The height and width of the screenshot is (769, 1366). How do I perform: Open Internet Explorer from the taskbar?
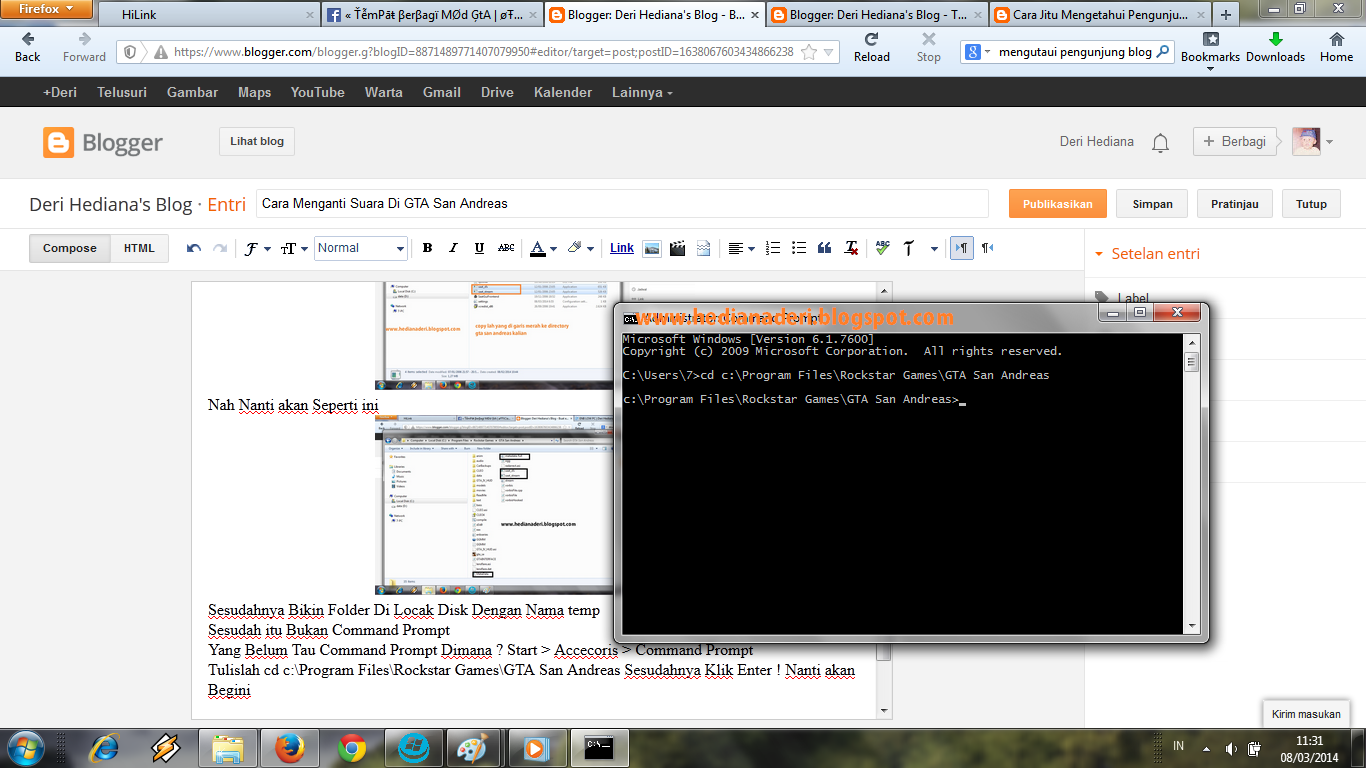point(103,747)
